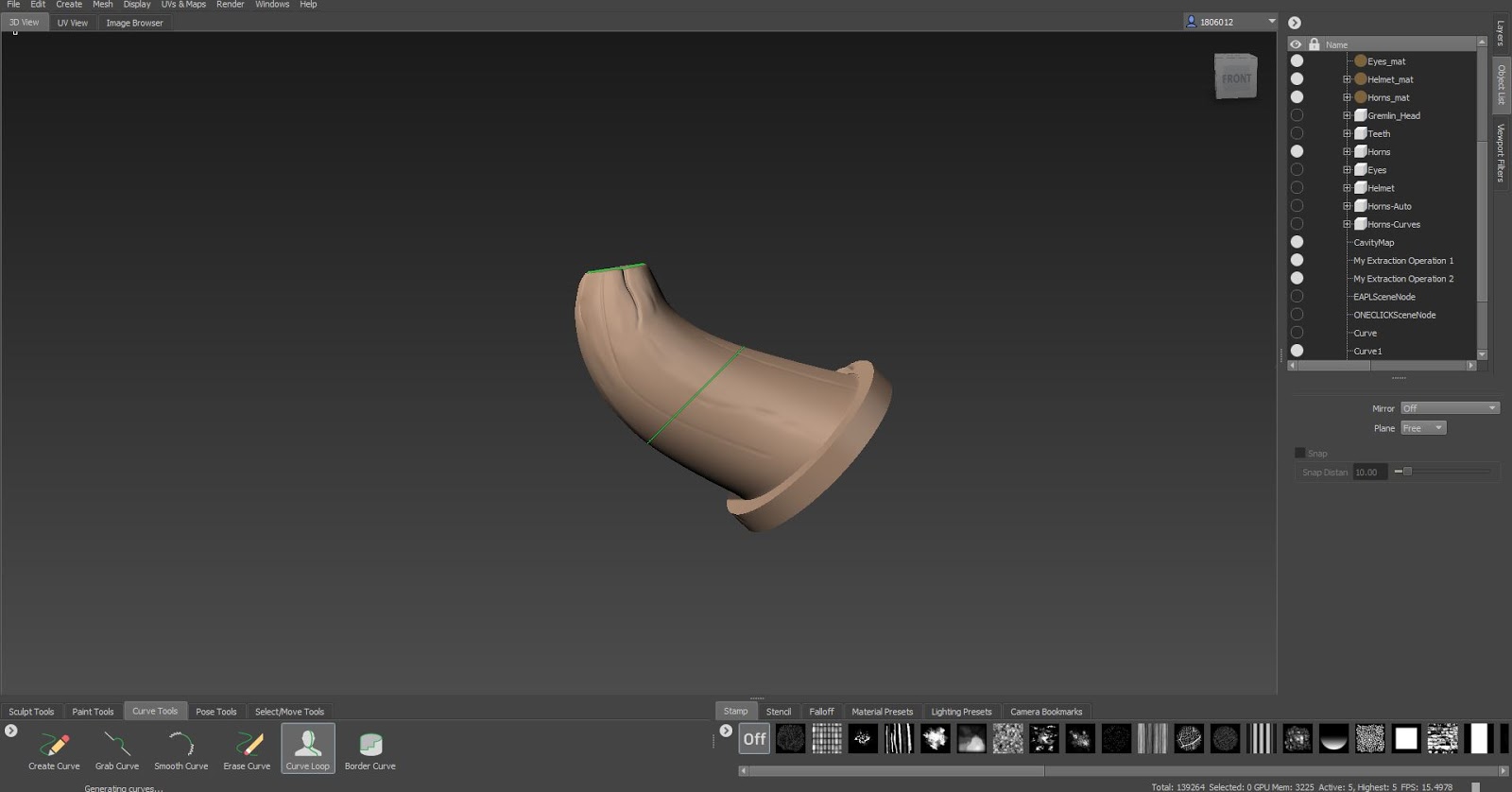
Task: Open the Plane dropdown
Action: click(1423, 428)
